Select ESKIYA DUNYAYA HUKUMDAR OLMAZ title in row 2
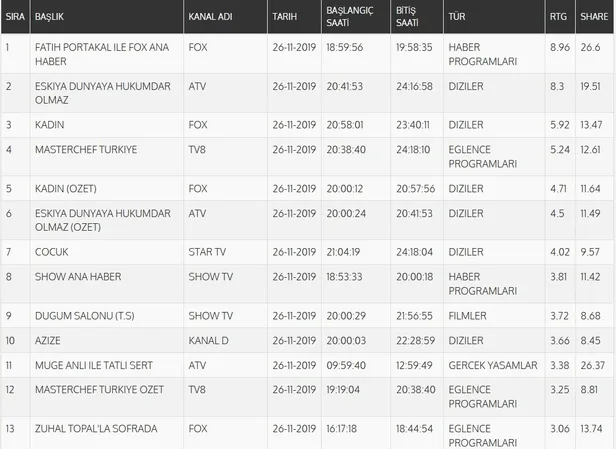 click(103, 93)
